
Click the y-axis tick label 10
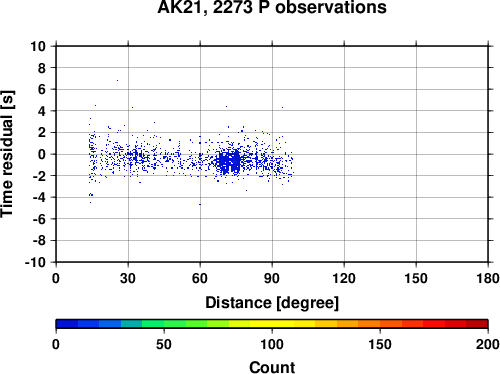[38, 46]
